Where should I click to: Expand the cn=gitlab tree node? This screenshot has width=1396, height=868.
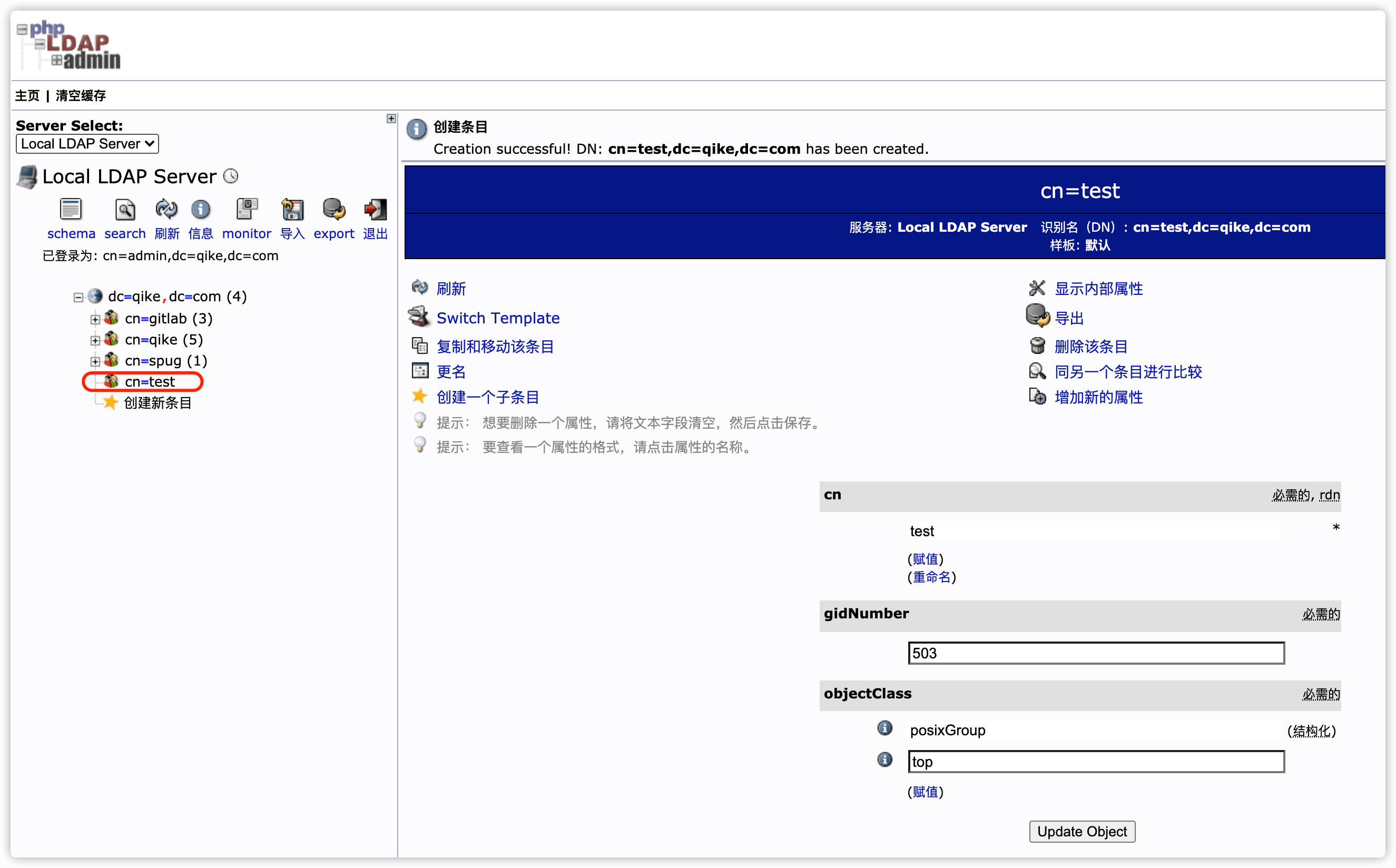tap(95, 319)
